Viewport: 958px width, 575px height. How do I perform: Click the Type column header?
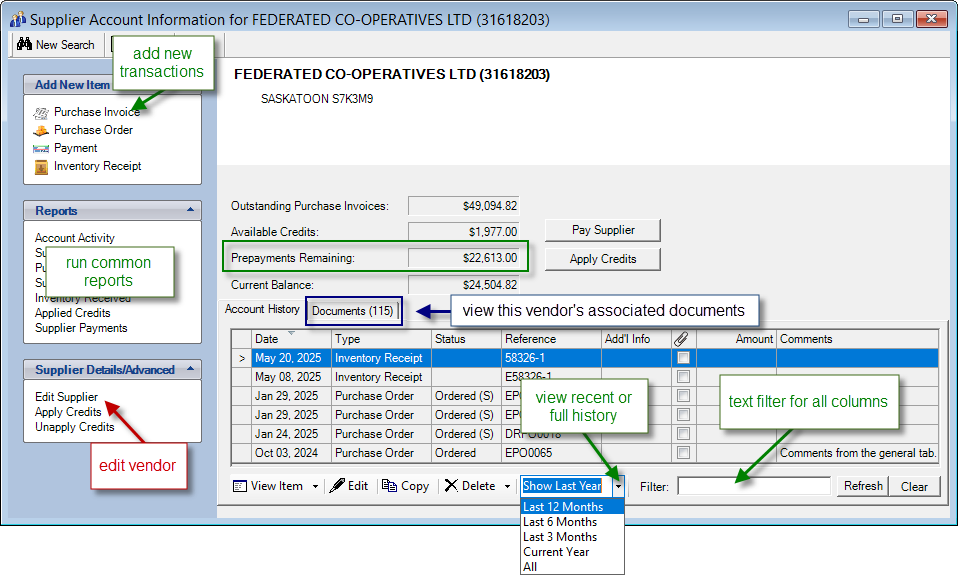[x=381, y=339]
